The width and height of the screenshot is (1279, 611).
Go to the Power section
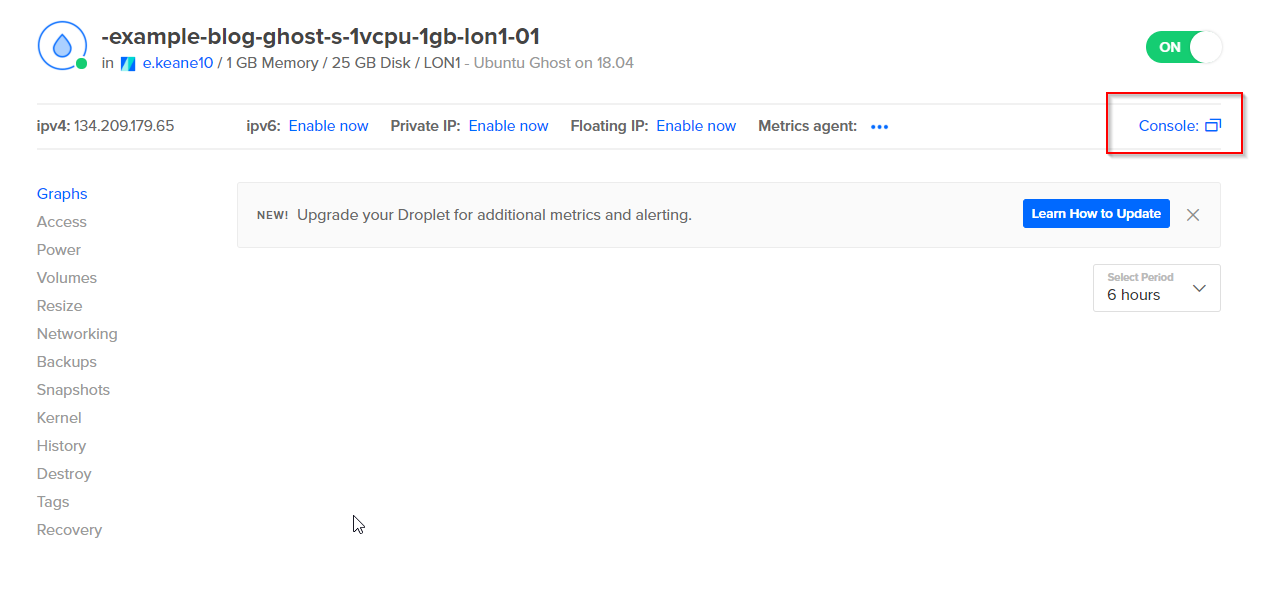[59, 250]
